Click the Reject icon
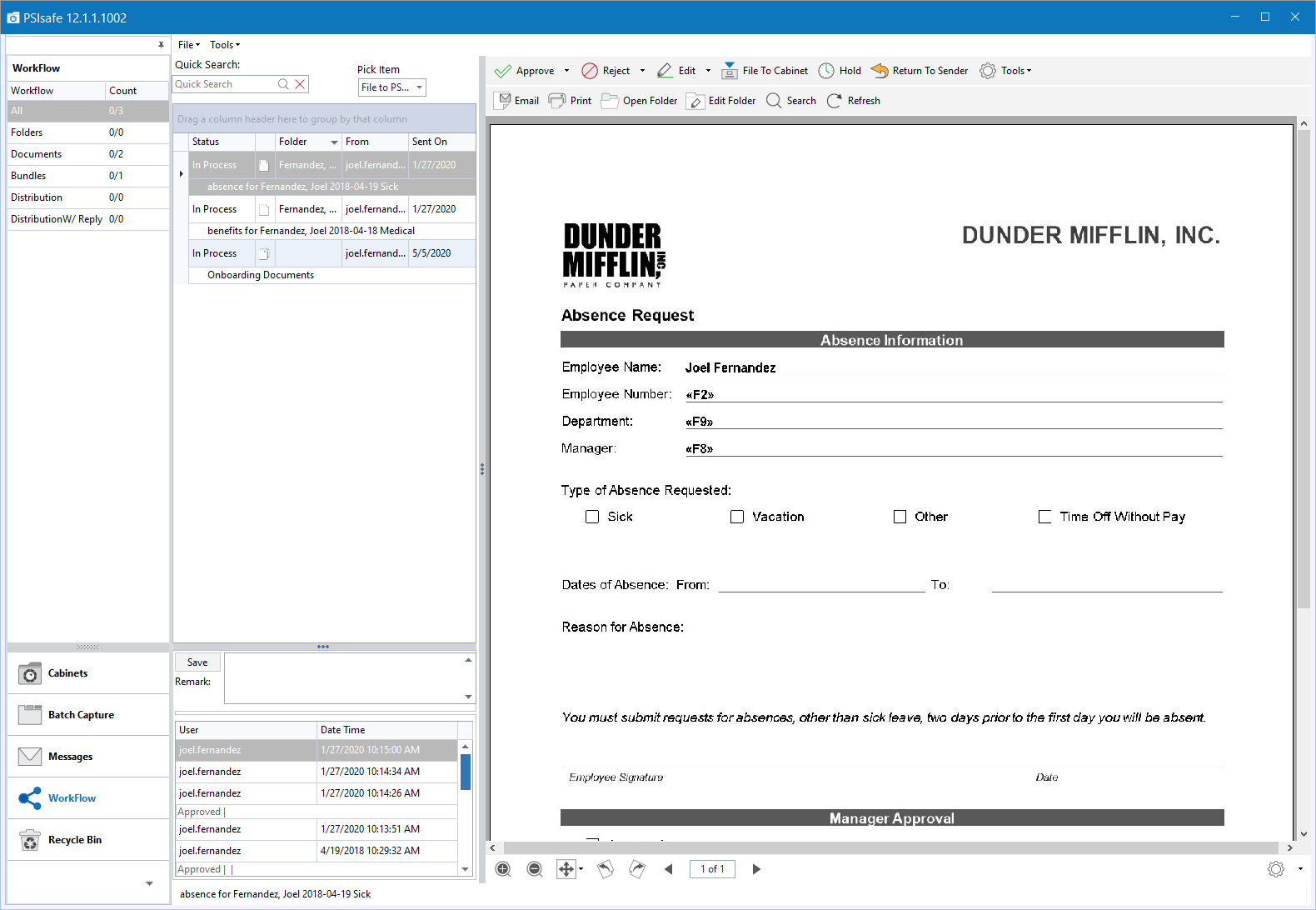1316x910 pixels. 590,71
